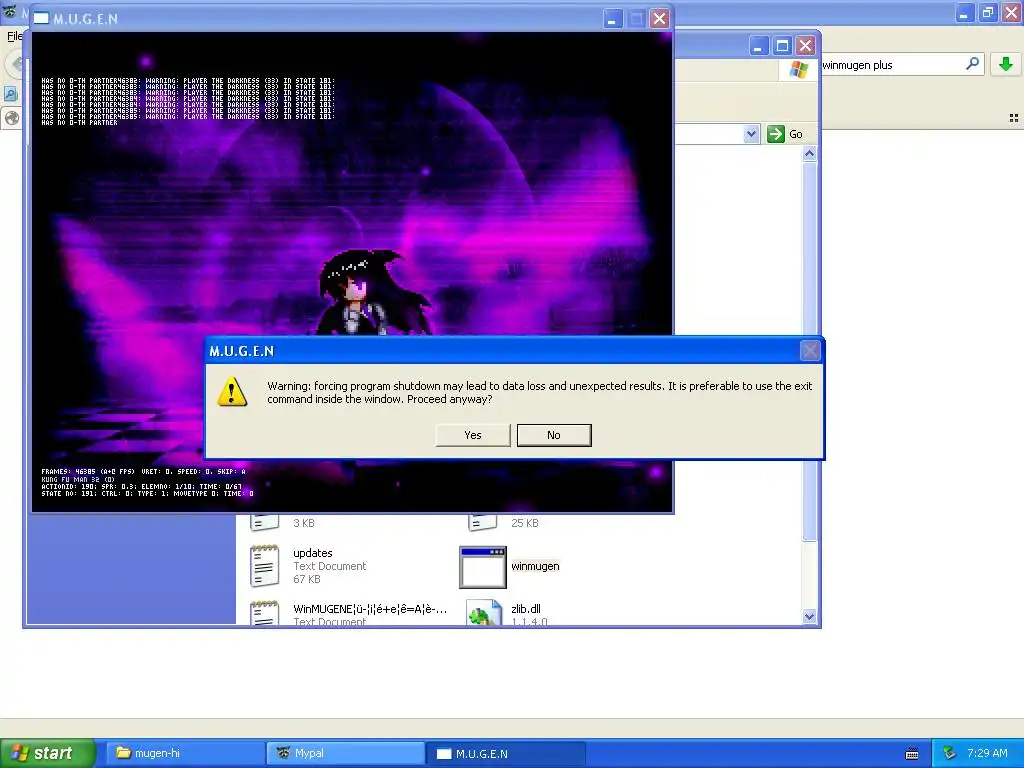Close the M.U.G.E.N game window
This screenshot has height=768, width=1024.
(x=660, y=18)
